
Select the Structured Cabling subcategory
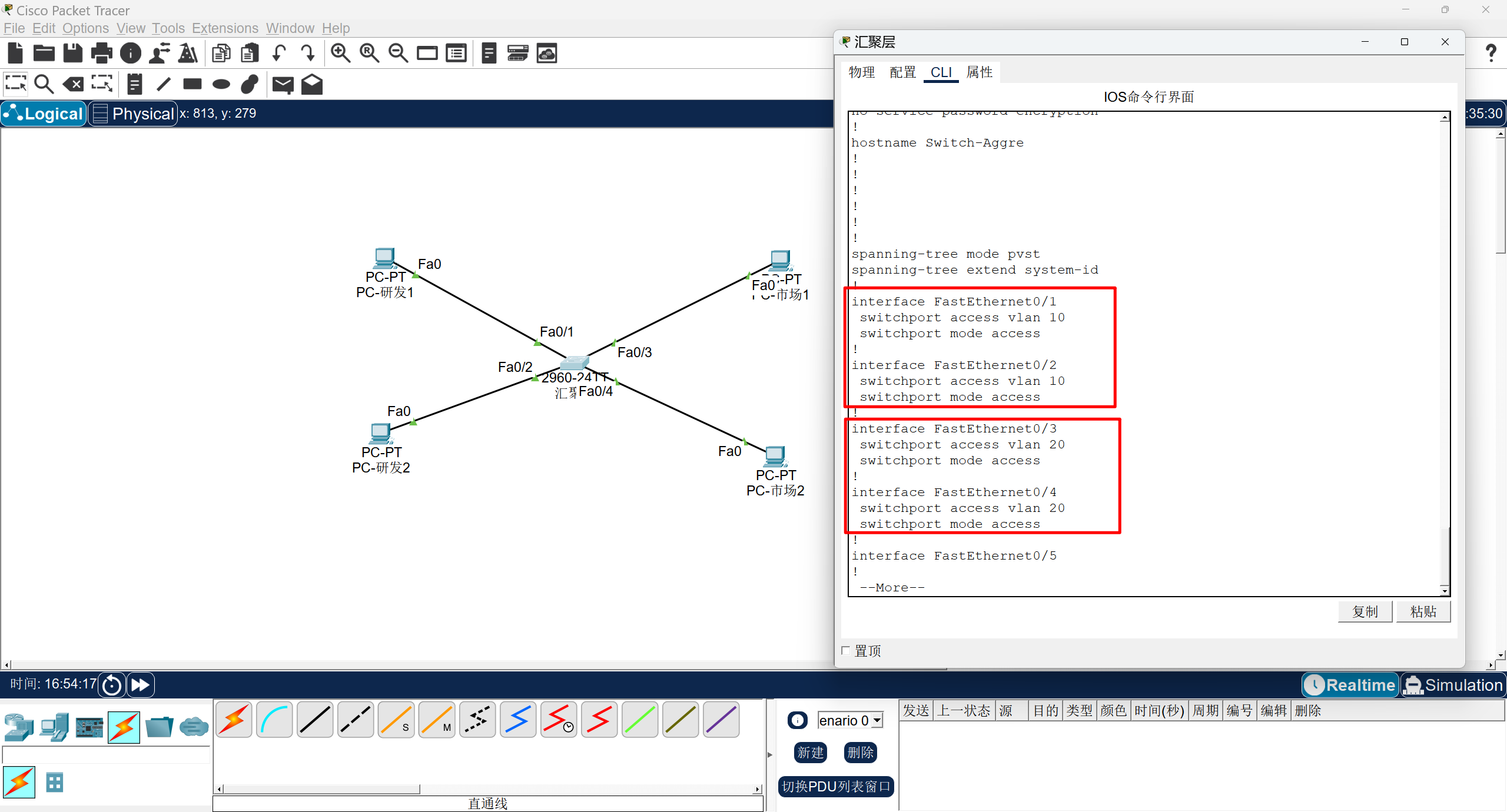click(55, 783)
